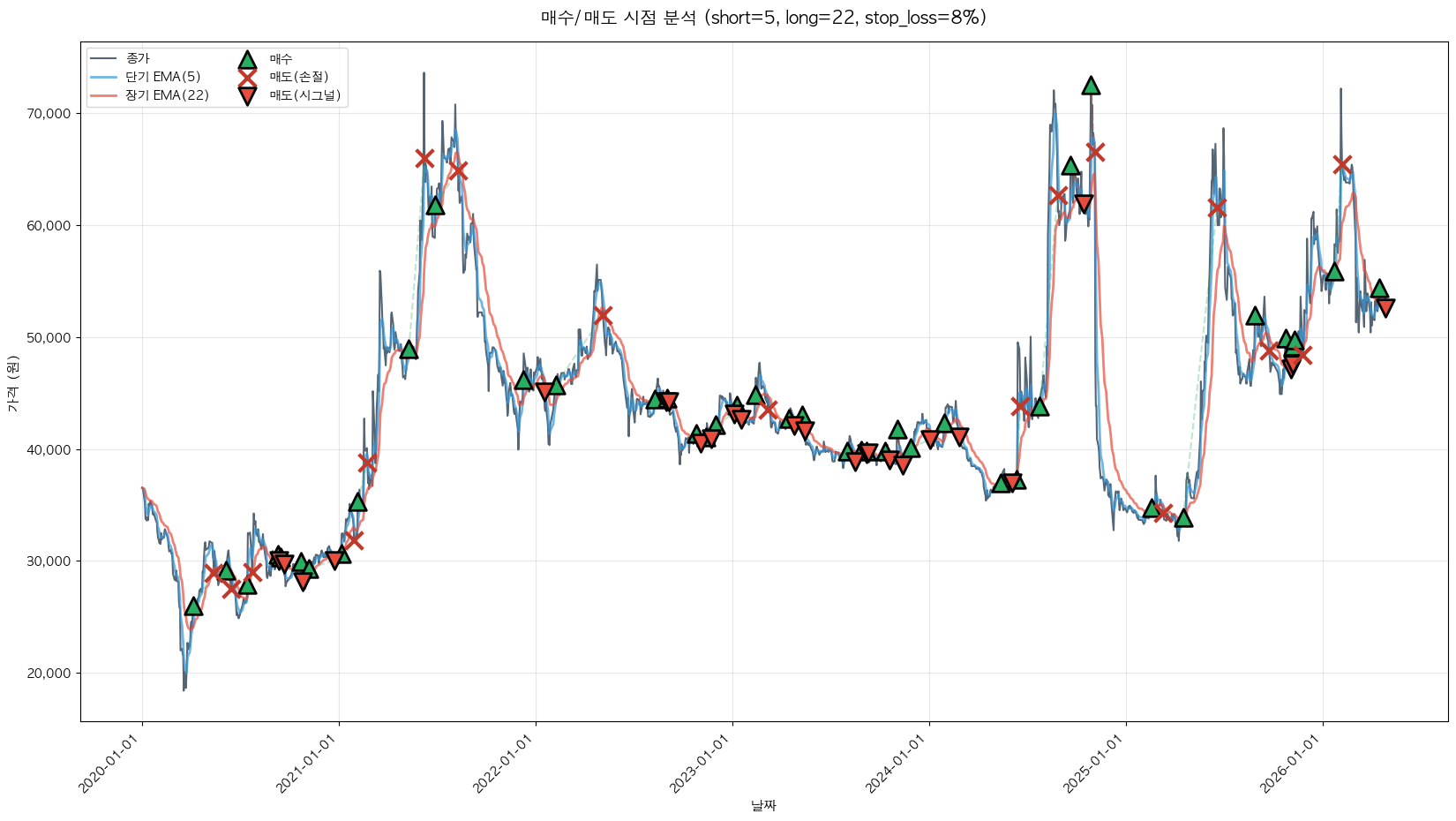Click the last sell-signal marker at far right

[x=1385, y=307]
